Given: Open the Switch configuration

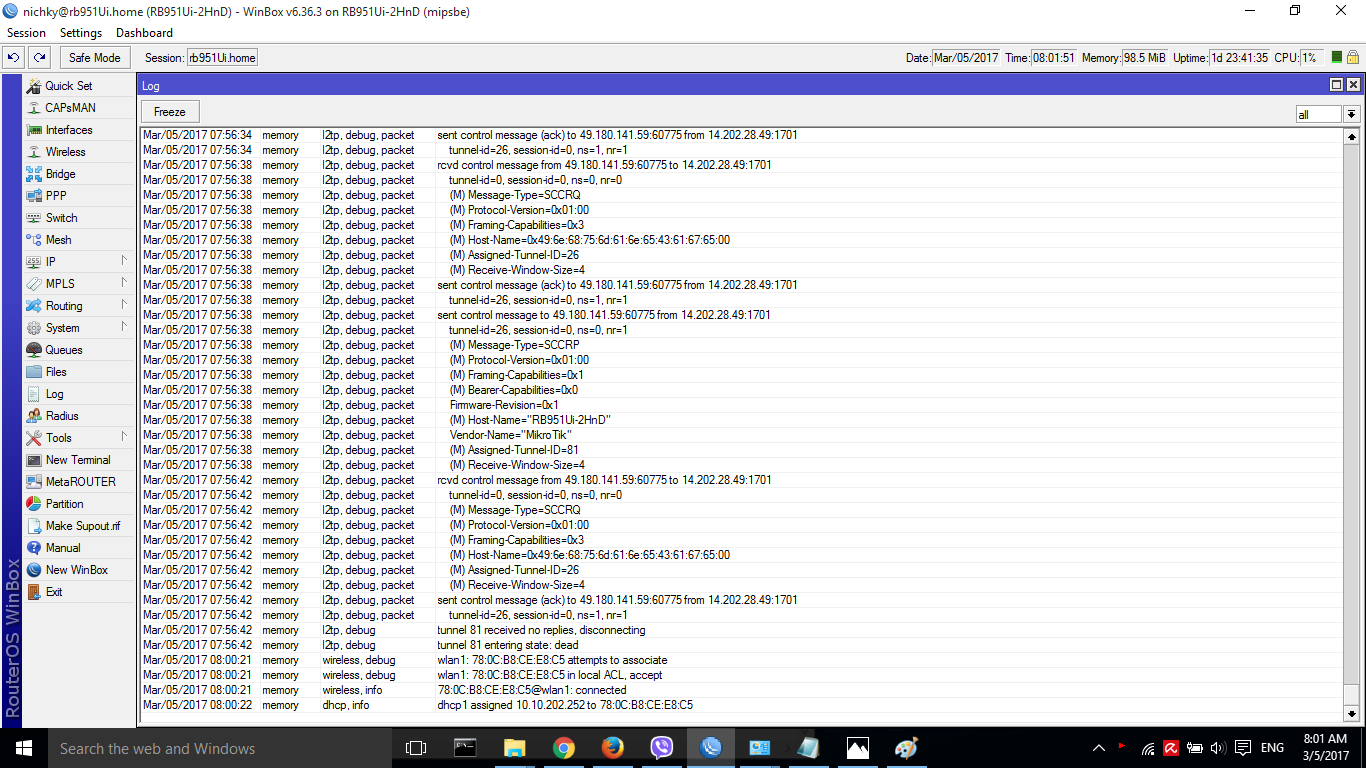Looking at the screenshot, I should 61,218.
